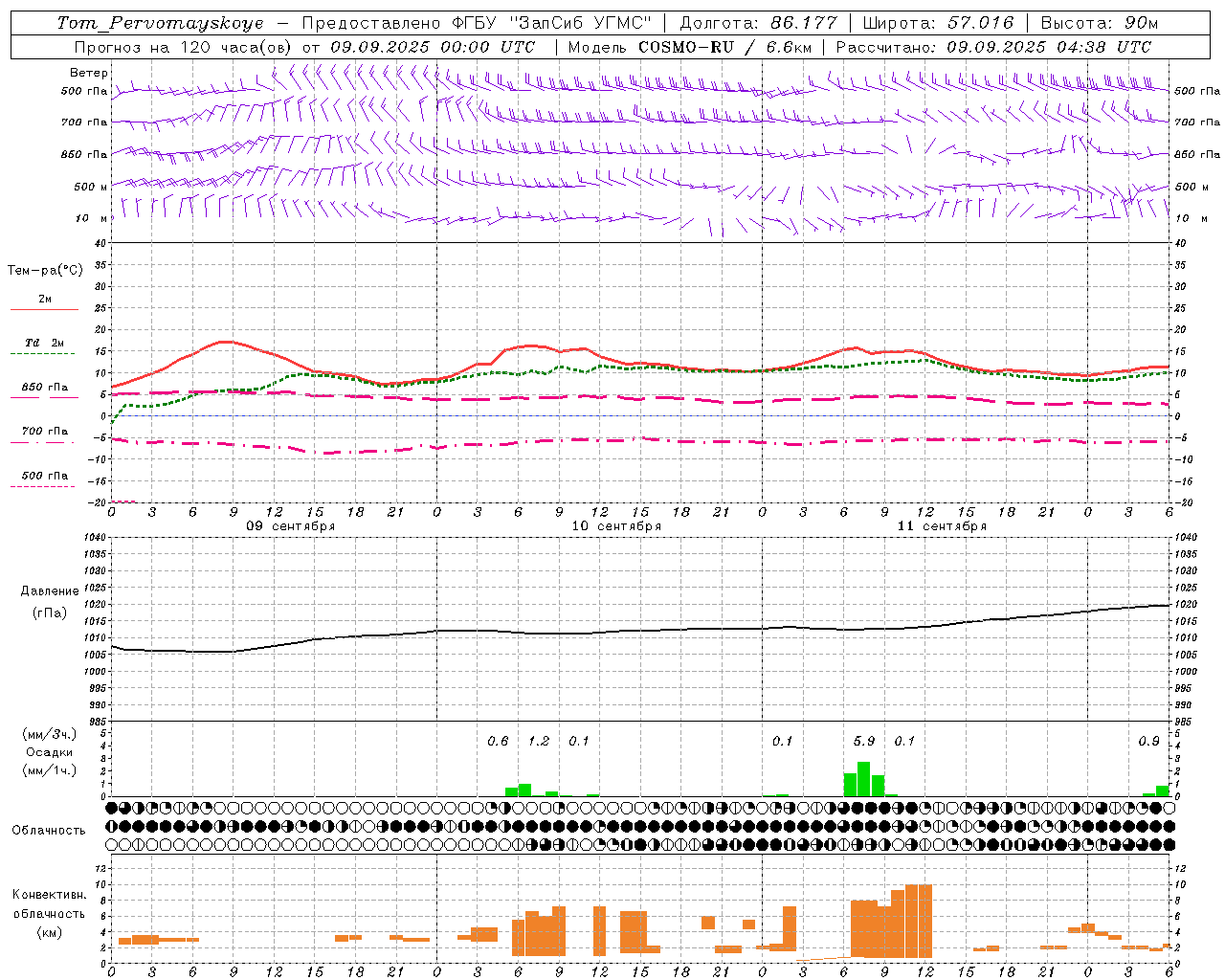Click the elevation text Высота: 90м

[1100, 23]
